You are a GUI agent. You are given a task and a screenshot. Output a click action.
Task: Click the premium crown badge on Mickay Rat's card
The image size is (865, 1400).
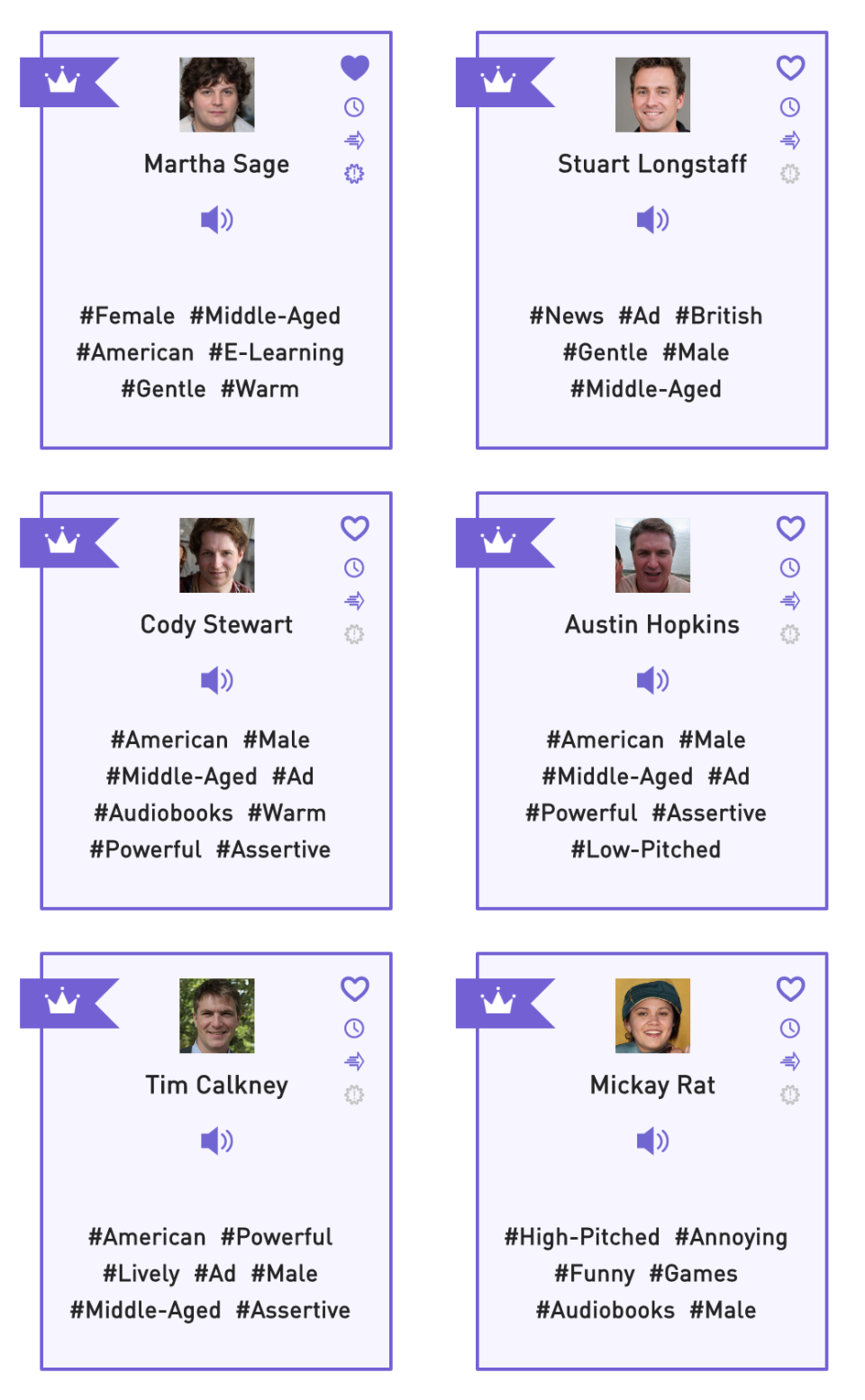pos(498,1002)
